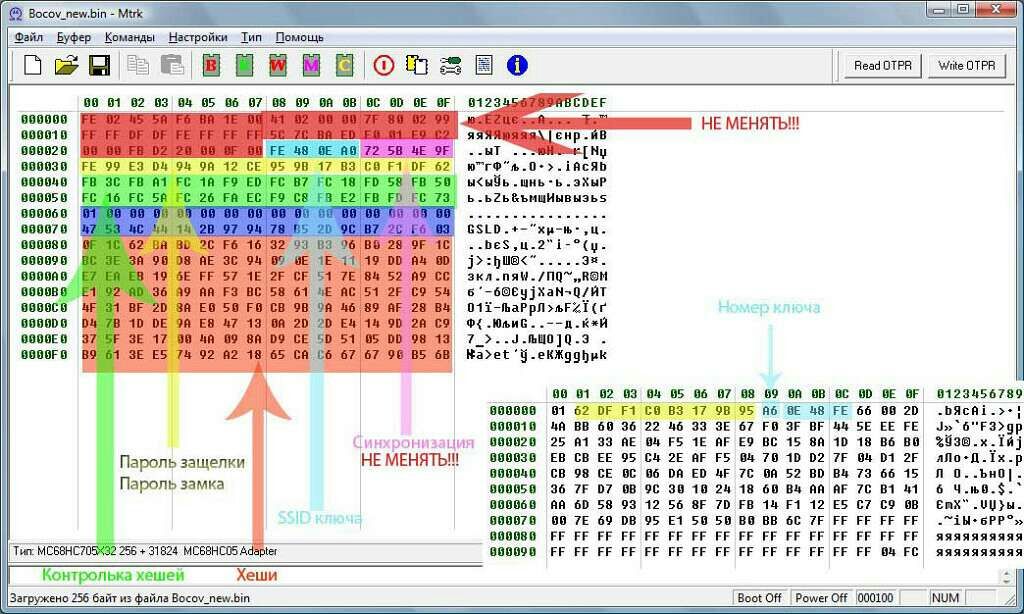Click the green chip icon next to B
Screen dimensions: 1024x614
click(x=244, y=65)
